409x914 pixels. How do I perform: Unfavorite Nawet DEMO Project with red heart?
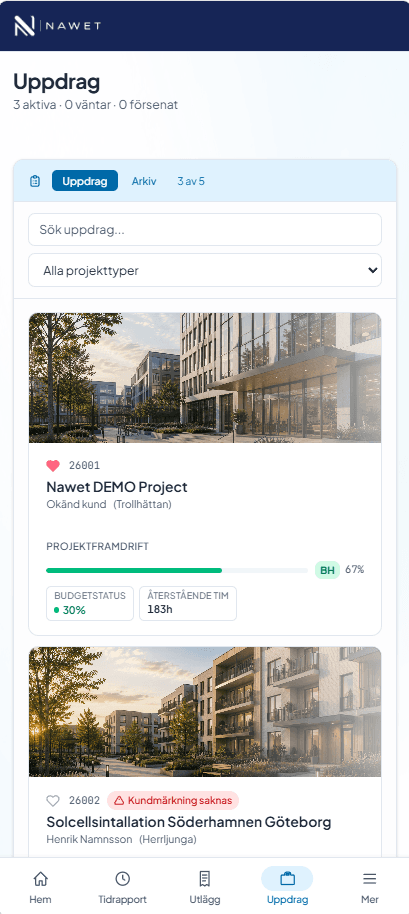(53, 465)
